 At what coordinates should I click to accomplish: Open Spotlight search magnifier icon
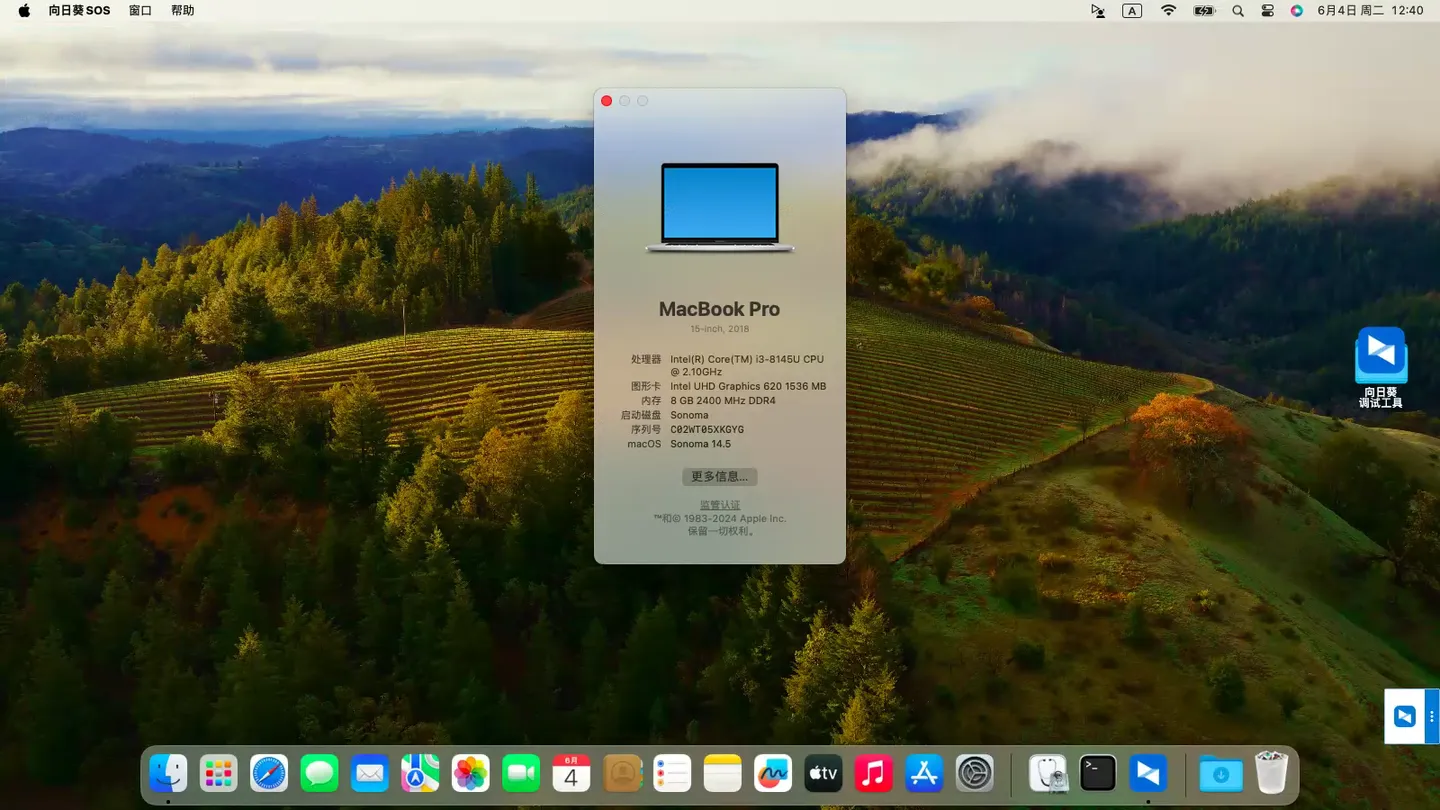click(1238, 11)
